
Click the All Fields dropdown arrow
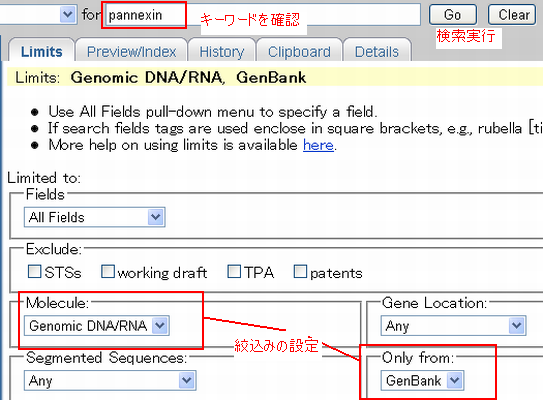point(155,217)
